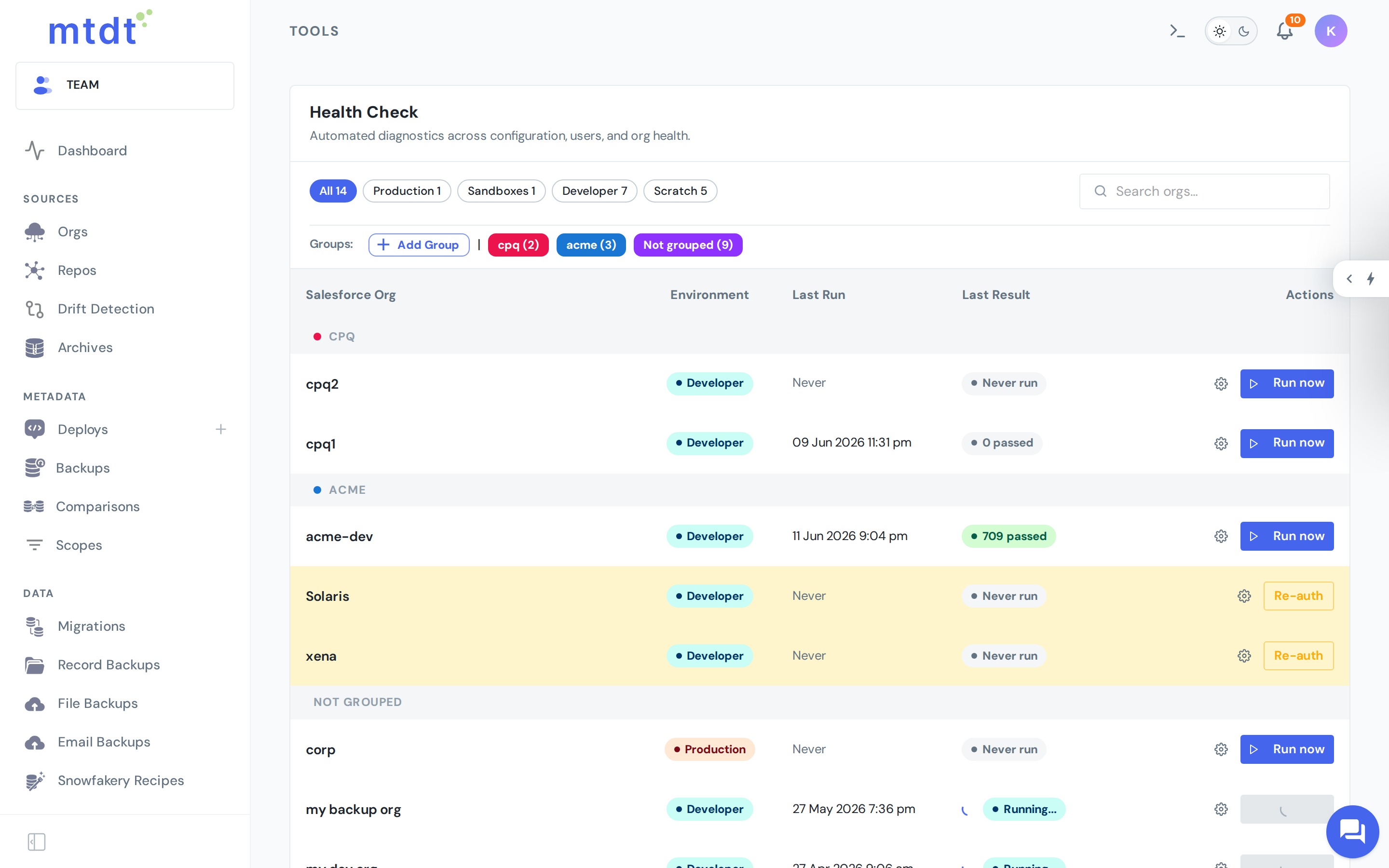Open settings gear for acme-dev
This screenshot has width=1389, height=868.
(1221, 536)
